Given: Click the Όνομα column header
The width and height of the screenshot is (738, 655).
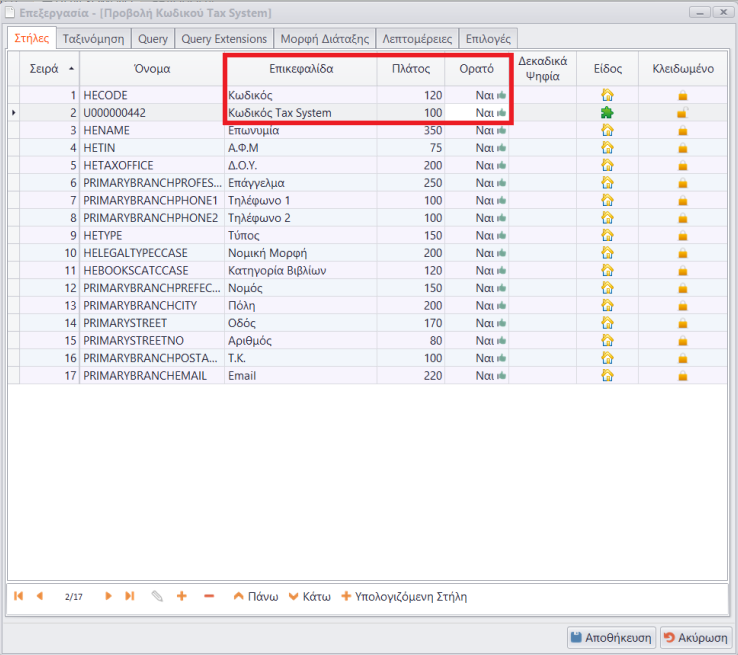Looking at the screenshot, I should (152, 69).
